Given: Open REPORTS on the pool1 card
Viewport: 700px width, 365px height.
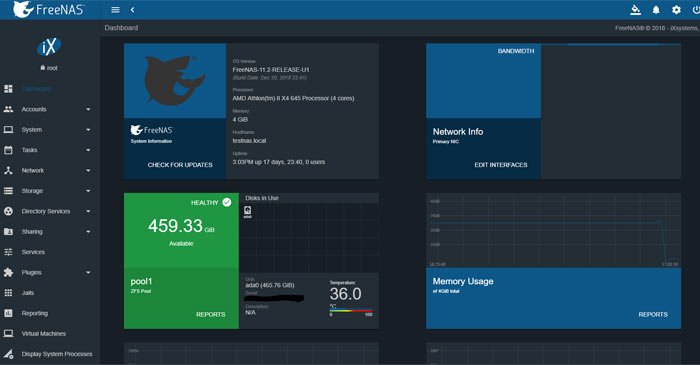Looking at the screenshot, I should pyautogui.click(x=211, y=314).
